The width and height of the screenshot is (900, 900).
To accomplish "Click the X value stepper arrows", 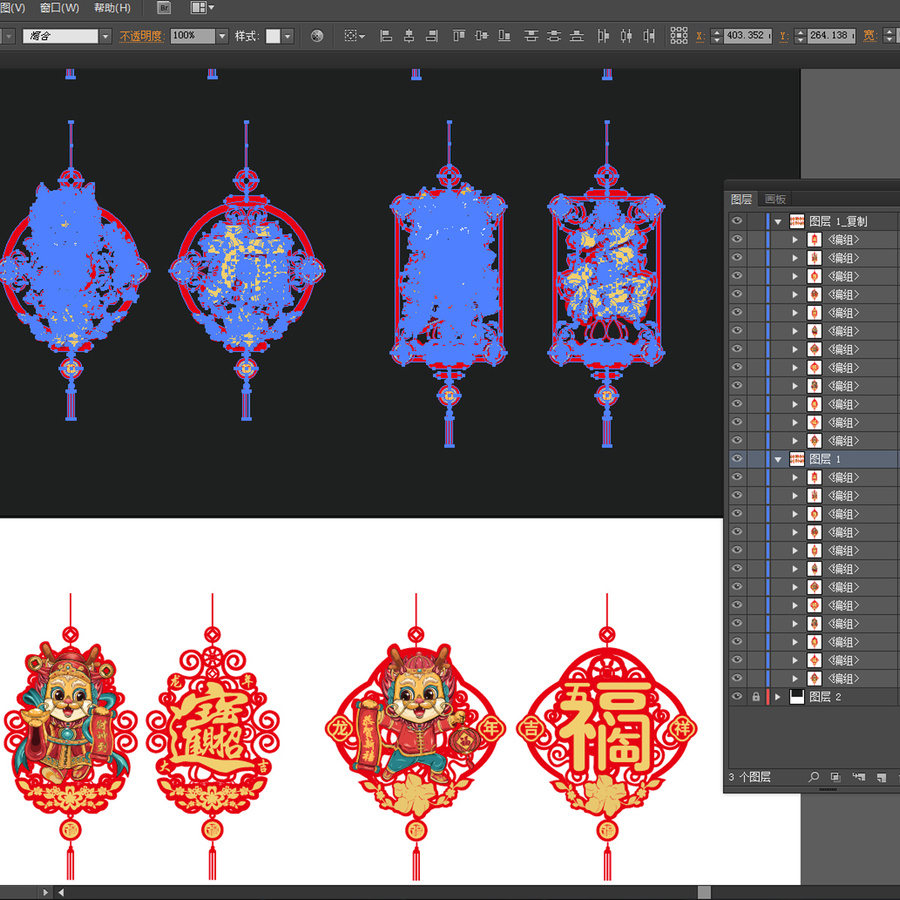I will (716, 36).
